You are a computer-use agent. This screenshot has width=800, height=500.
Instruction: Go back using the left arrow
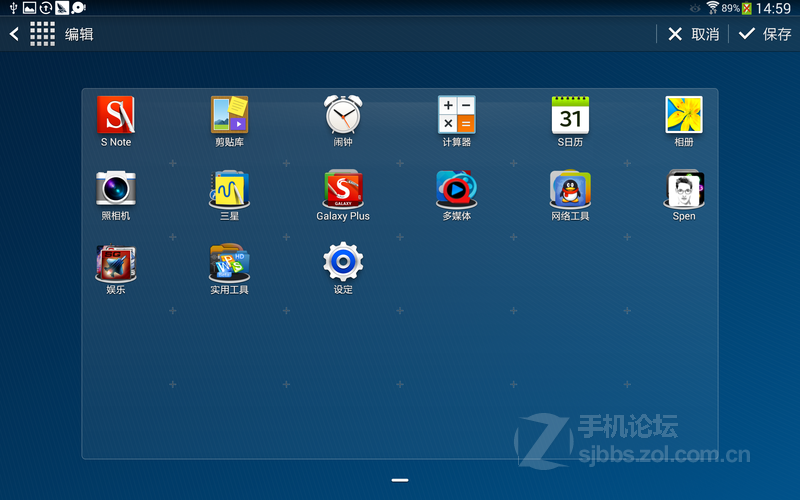click(x=14, y=34)
